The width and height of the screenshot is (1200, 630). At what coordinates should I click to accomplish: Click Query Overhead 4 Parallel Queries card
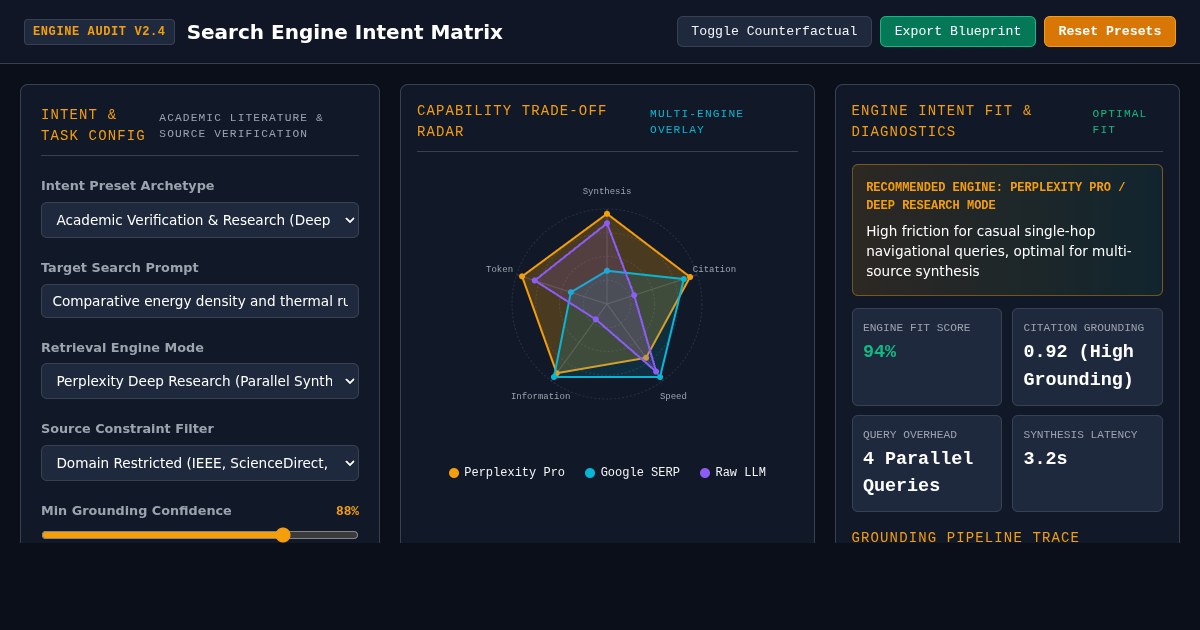(927, 463)
